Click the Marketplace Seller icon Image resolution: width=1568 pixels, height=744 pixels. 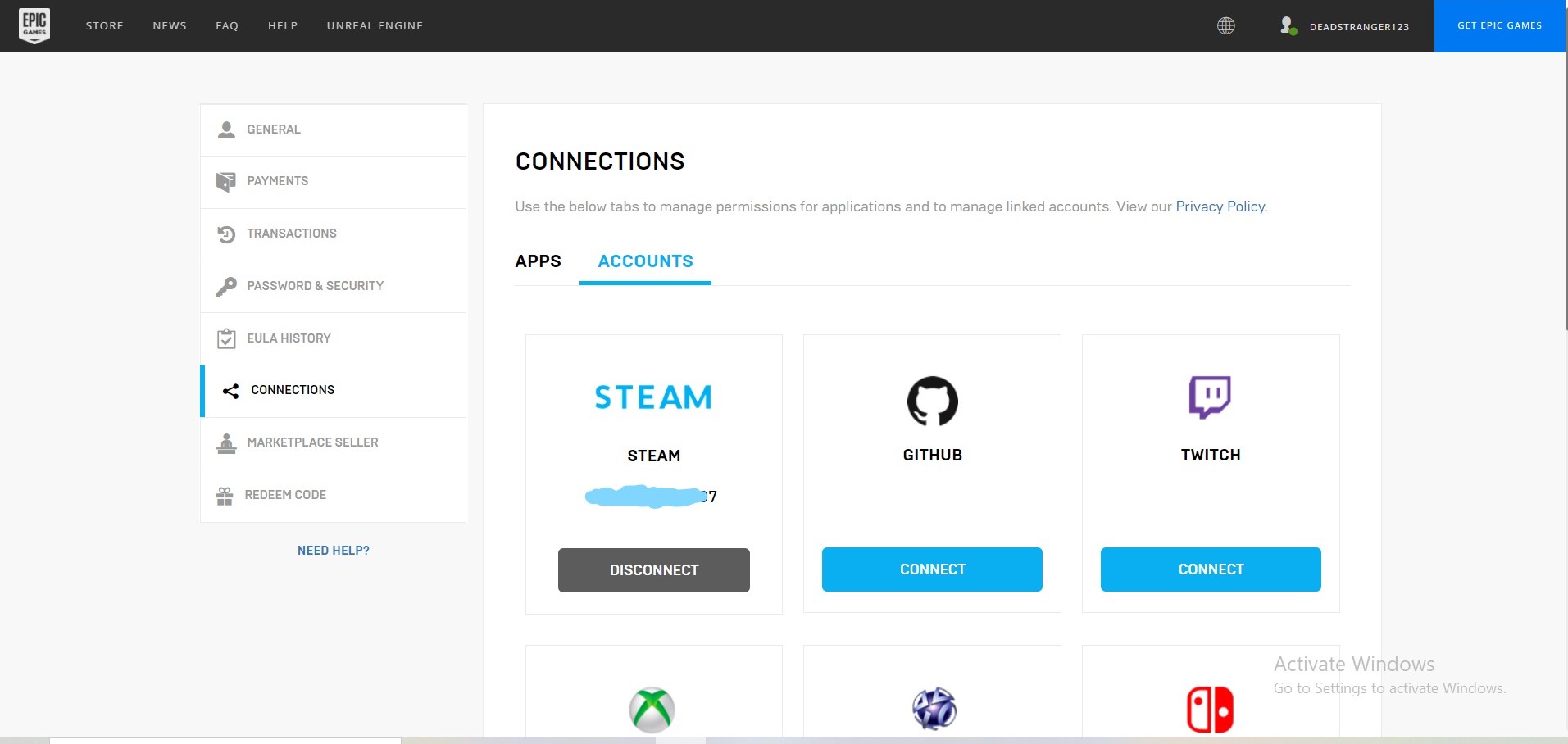tap(226, 443)
